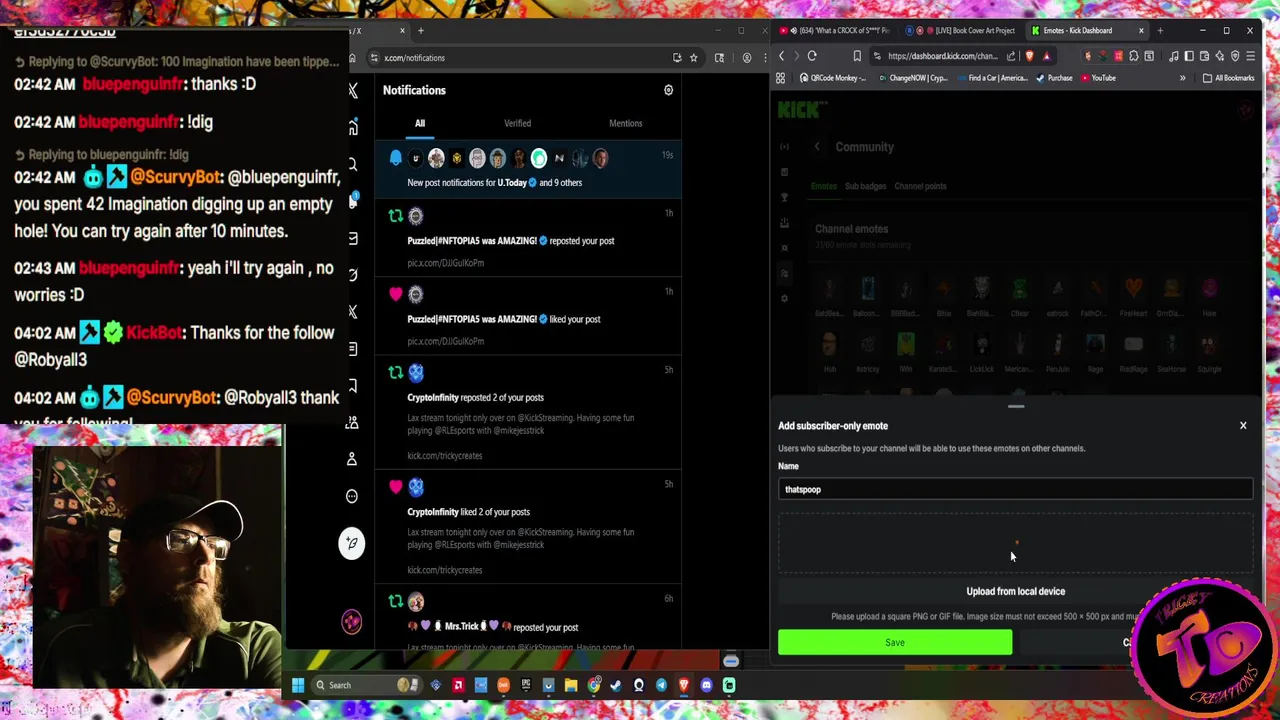
Task: Toggle Brave sidebar panel icon
Action: click(x=1188, y=56)
